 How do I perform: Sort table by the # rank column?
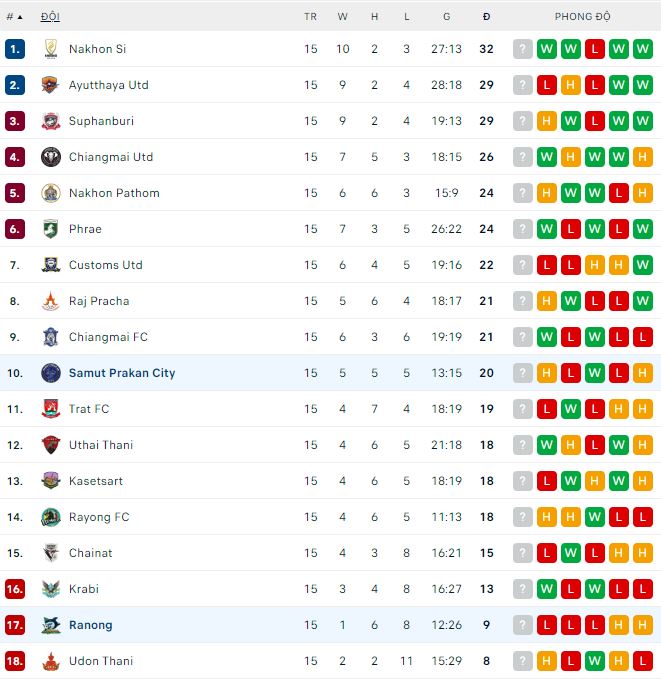point(14,17)
